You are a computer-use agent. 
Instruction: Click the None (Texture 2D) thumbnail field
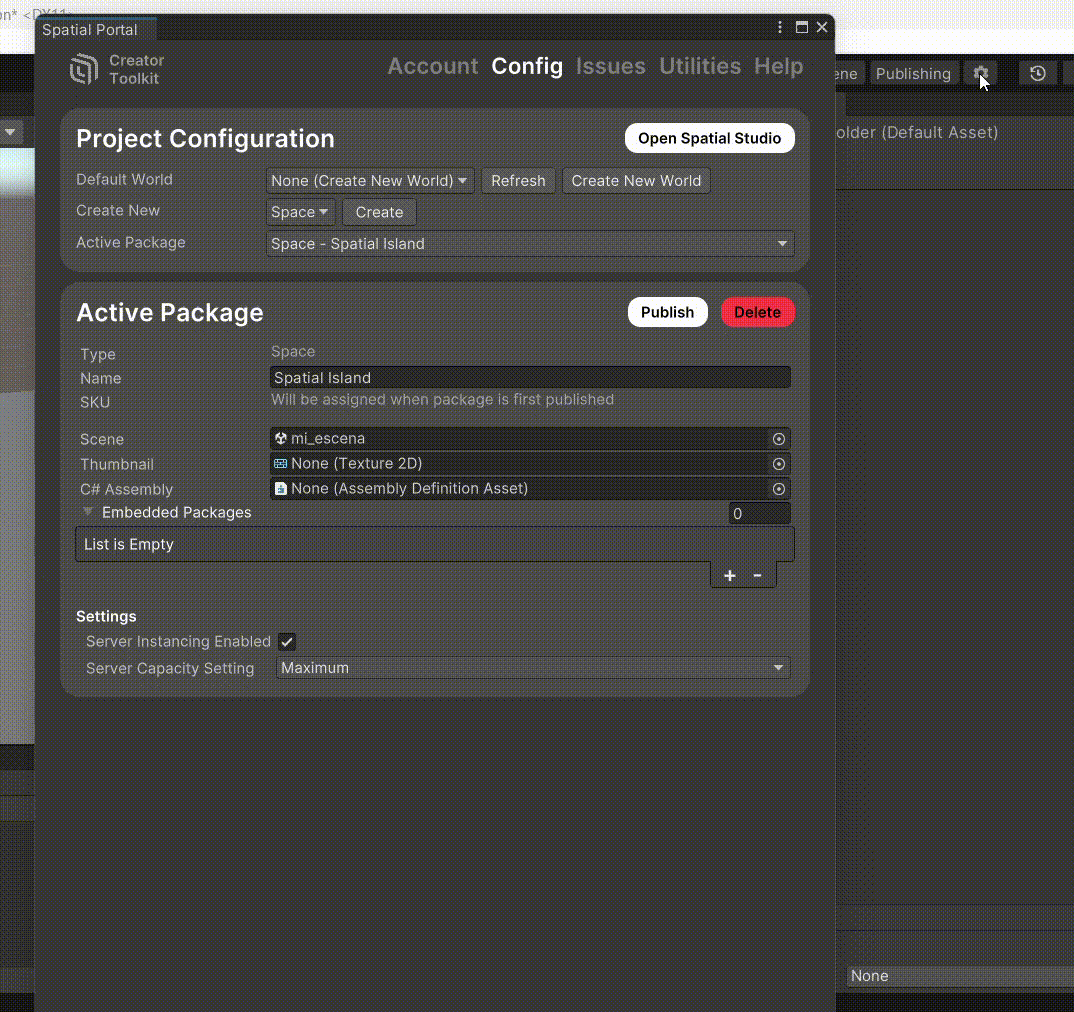point(530,464)
